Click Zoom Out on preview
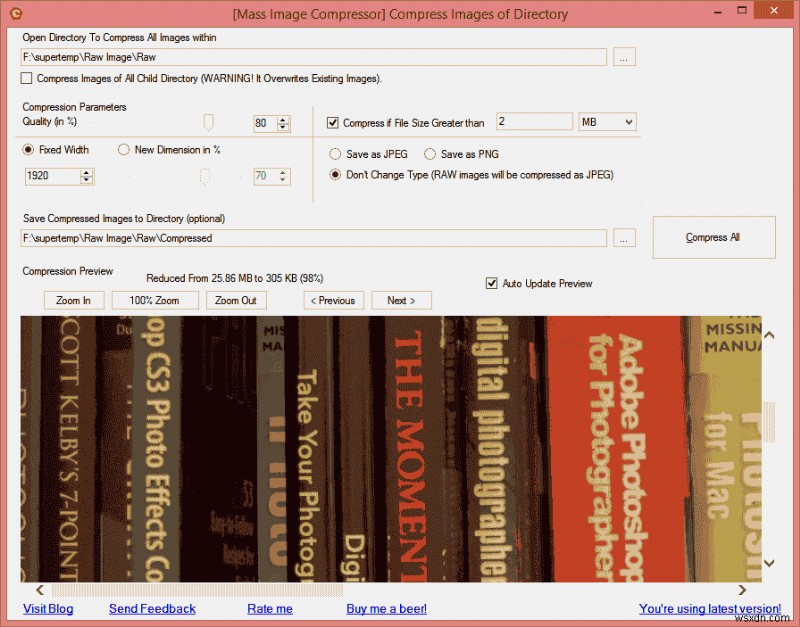The image size is (800, 627). pyautogui.click(x=236, y=300)
